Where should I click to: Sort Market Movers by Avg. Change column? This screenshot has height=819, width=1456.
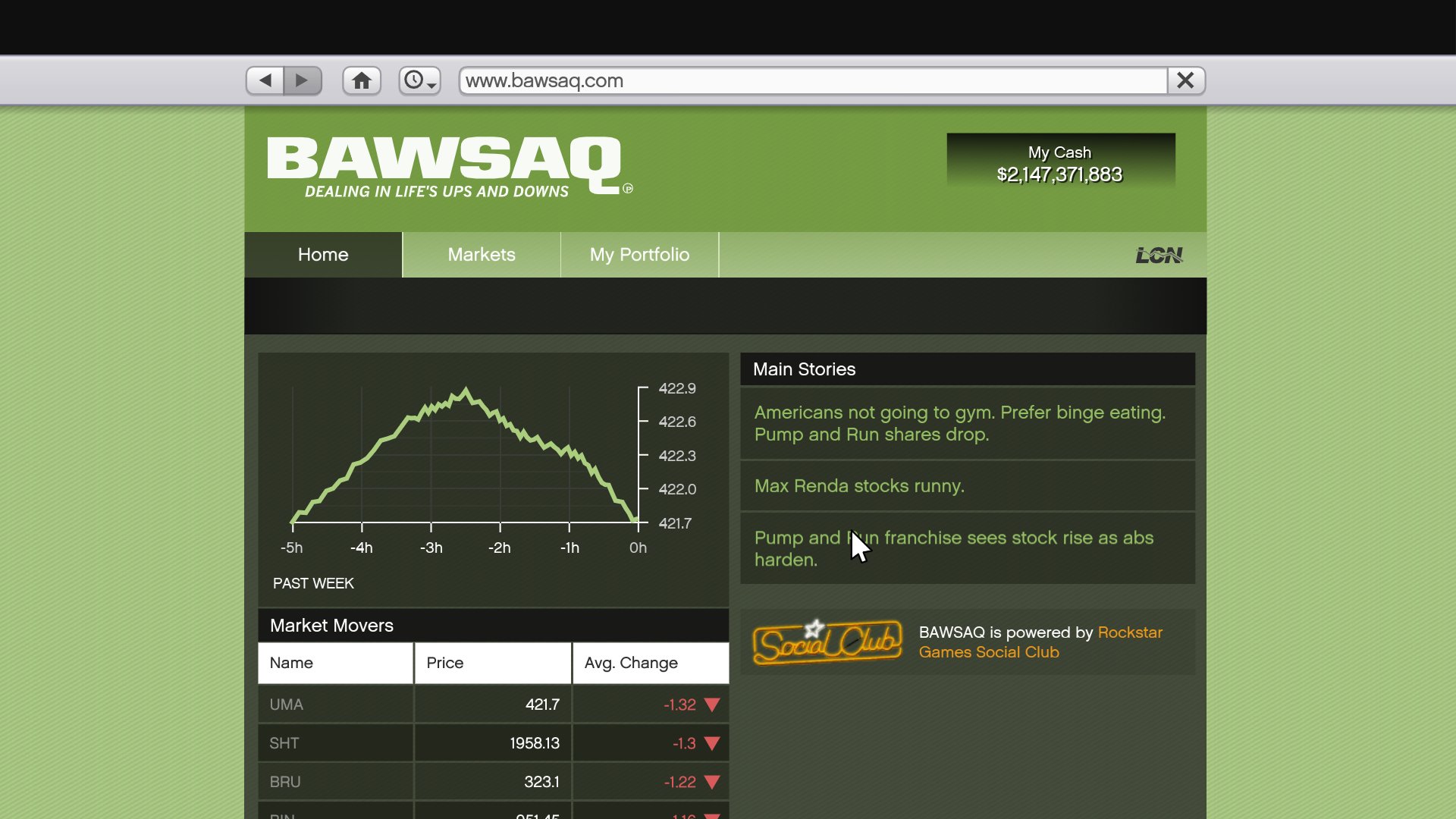(x=651, y=663)
